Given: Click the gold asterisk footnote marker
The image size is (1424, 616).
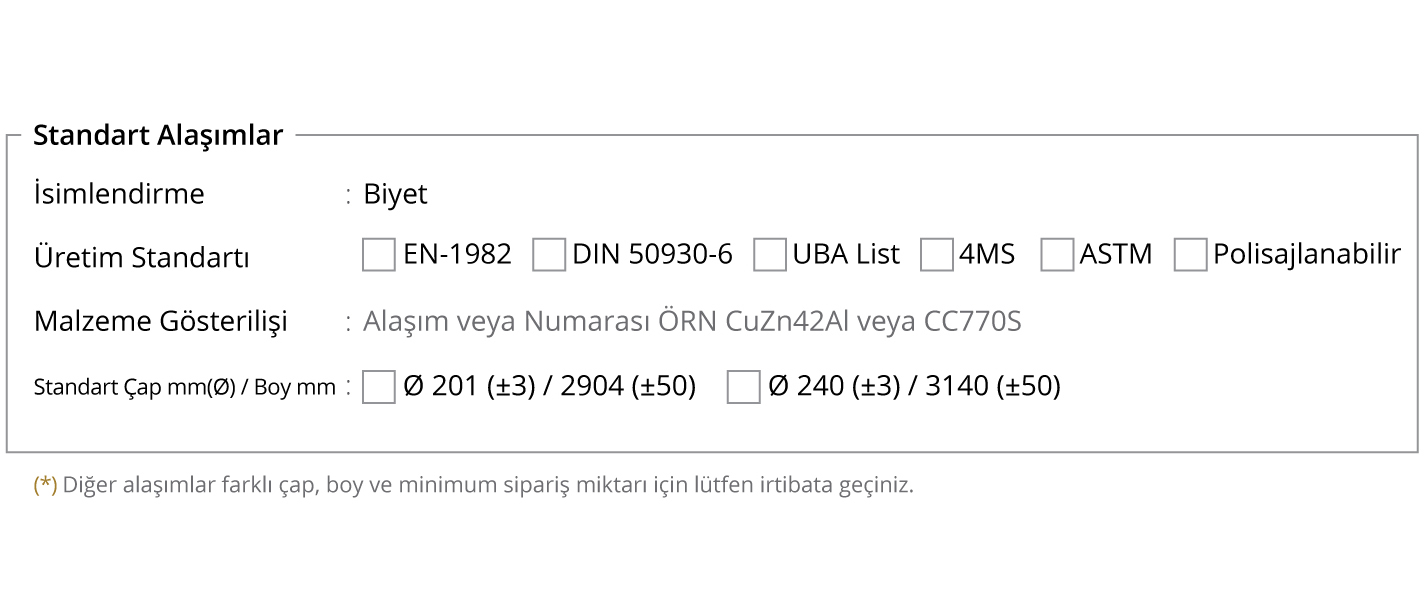Looking at the screenshot, I should (46, 486).
